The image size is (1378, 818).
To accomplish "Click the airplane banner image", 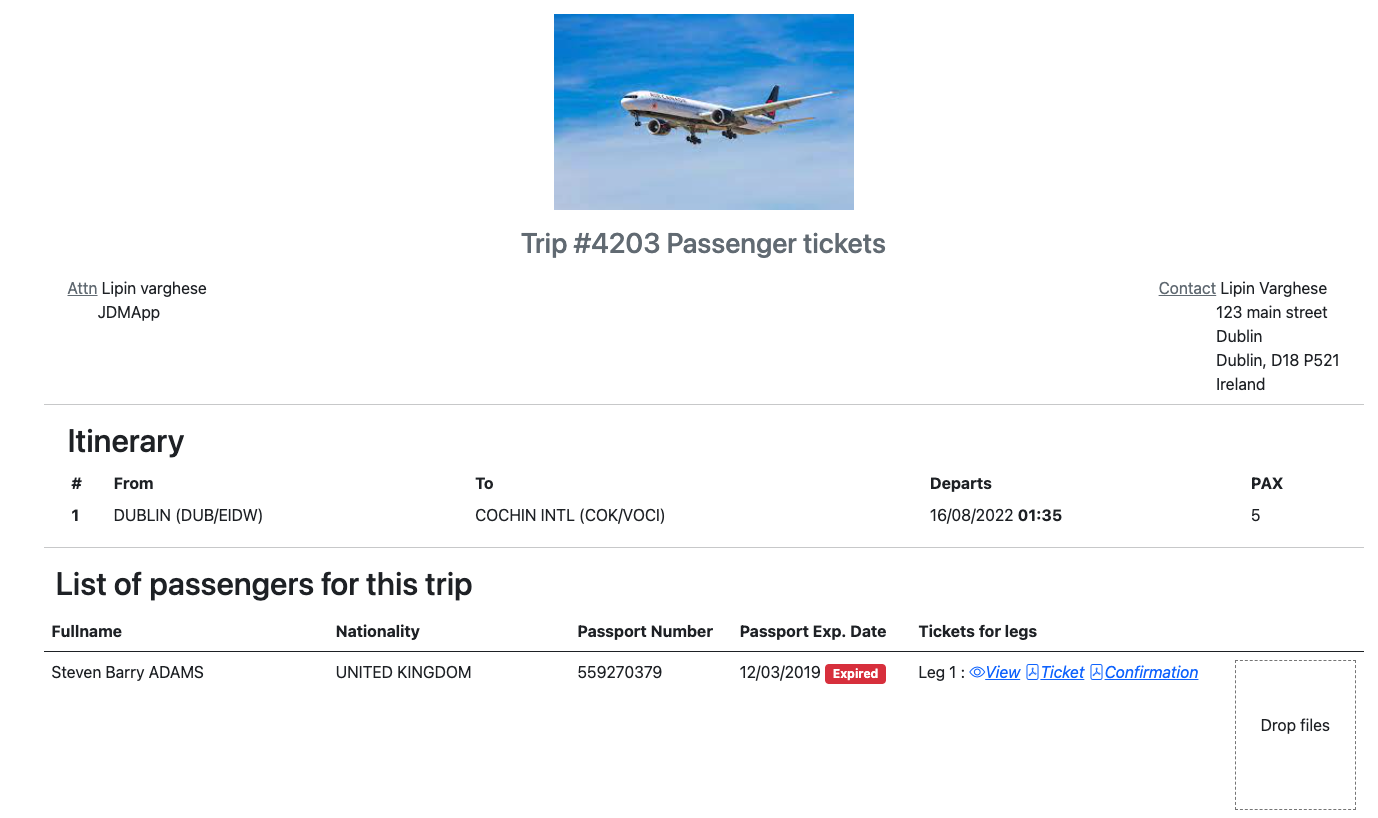I will (704, 112).
